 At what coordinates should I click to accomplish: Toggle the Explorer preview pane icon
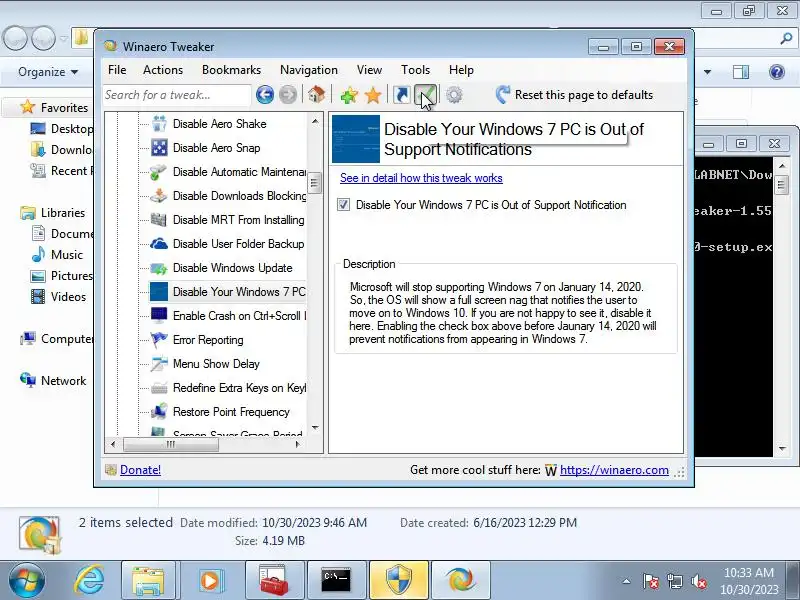coord(741,72)
